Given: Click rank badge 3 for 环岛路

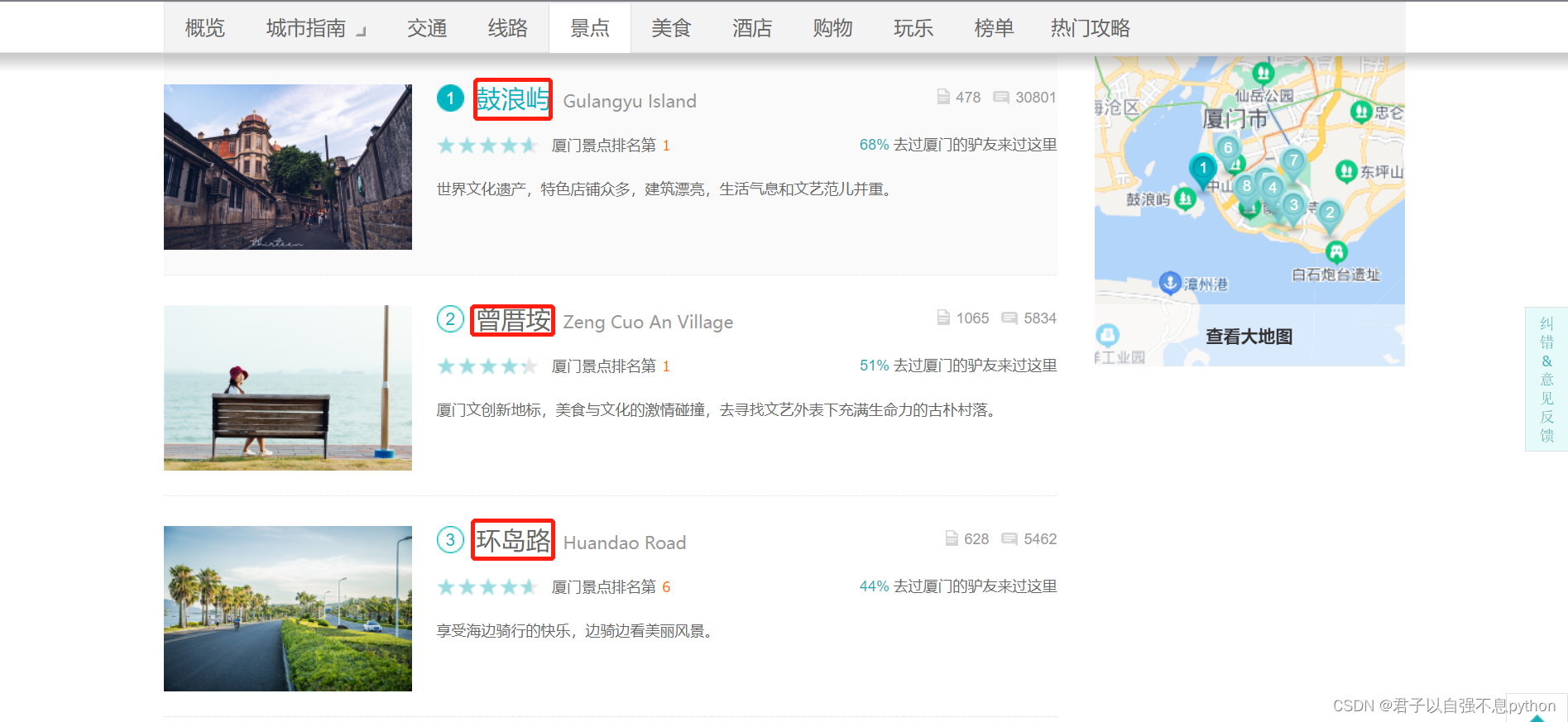Looking at the screenshot, I should (x=450, y=540).
